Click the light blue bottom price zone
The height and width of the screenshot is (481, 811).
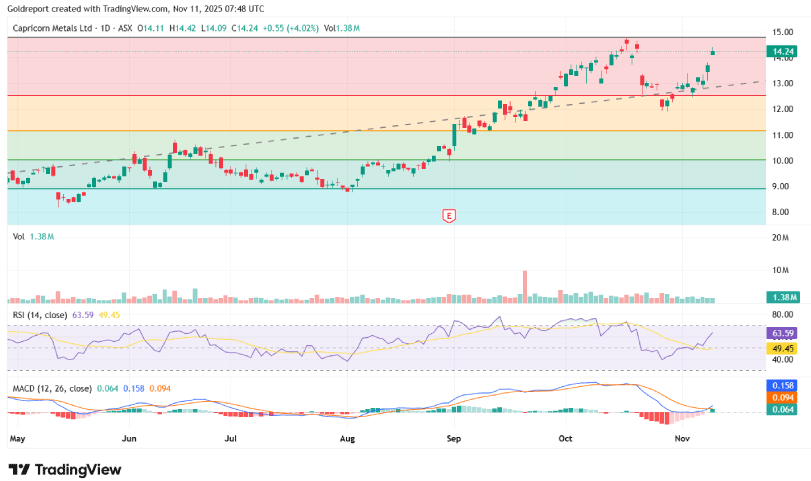(x=250, y=206)
